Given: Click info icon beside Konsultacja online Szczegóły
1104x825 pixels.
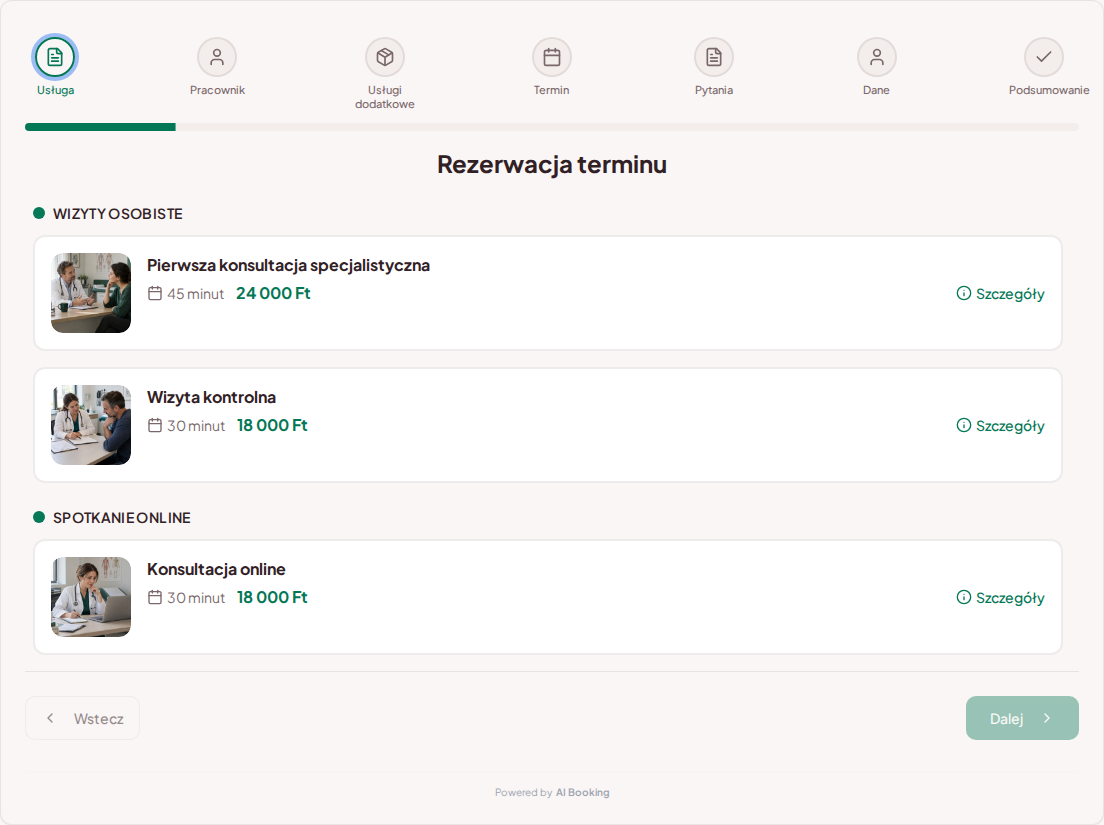Looking at the screenshot, I should (964, 597).
